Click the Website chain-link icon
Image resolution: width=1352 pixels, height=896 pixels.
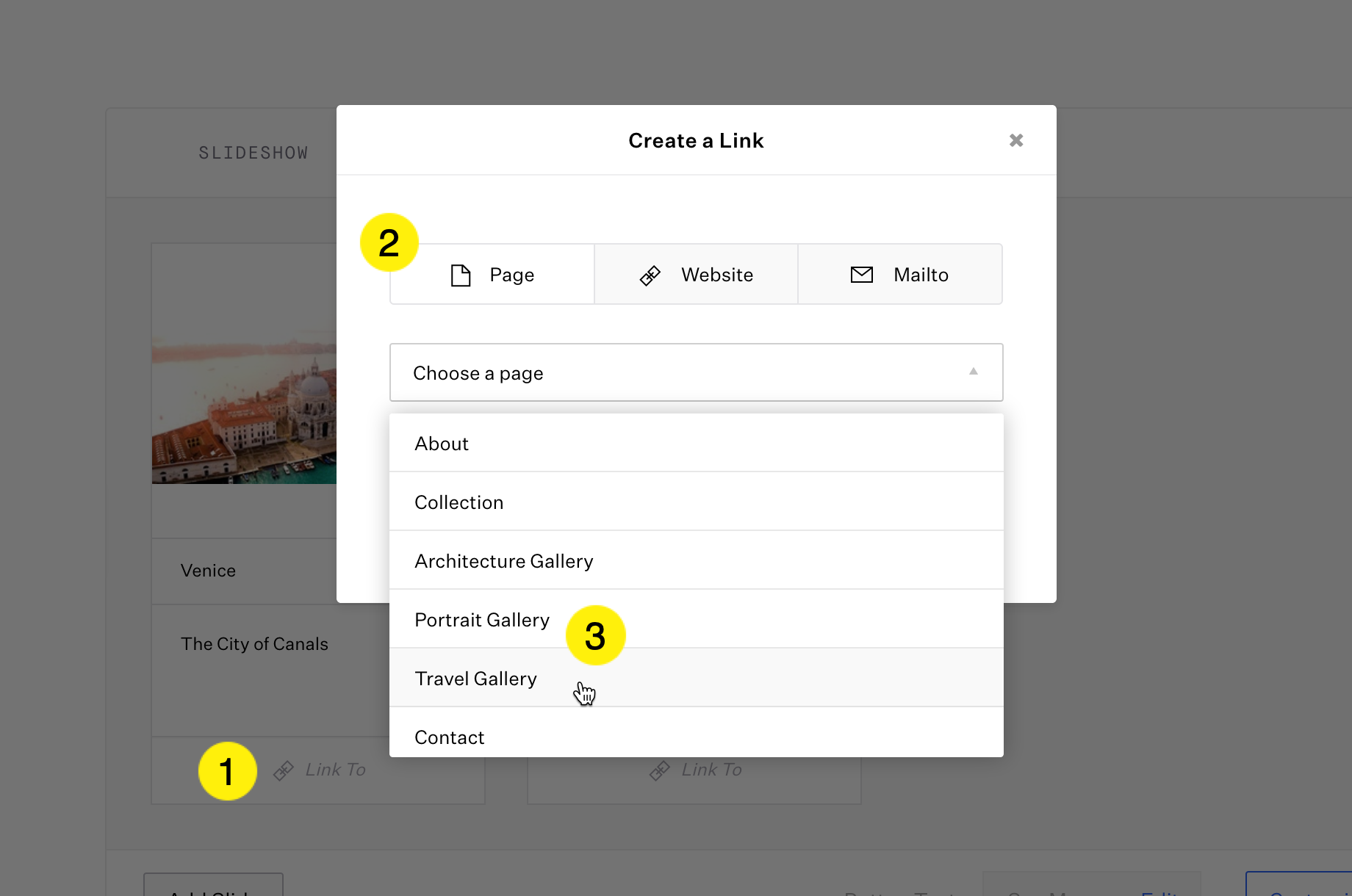(x=650, y=275)
